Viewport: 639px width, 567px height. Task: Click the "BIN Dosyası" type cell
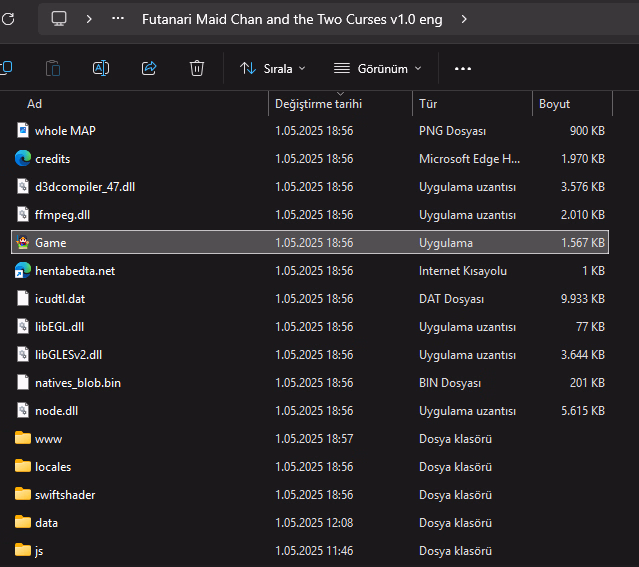pos(450,383)
